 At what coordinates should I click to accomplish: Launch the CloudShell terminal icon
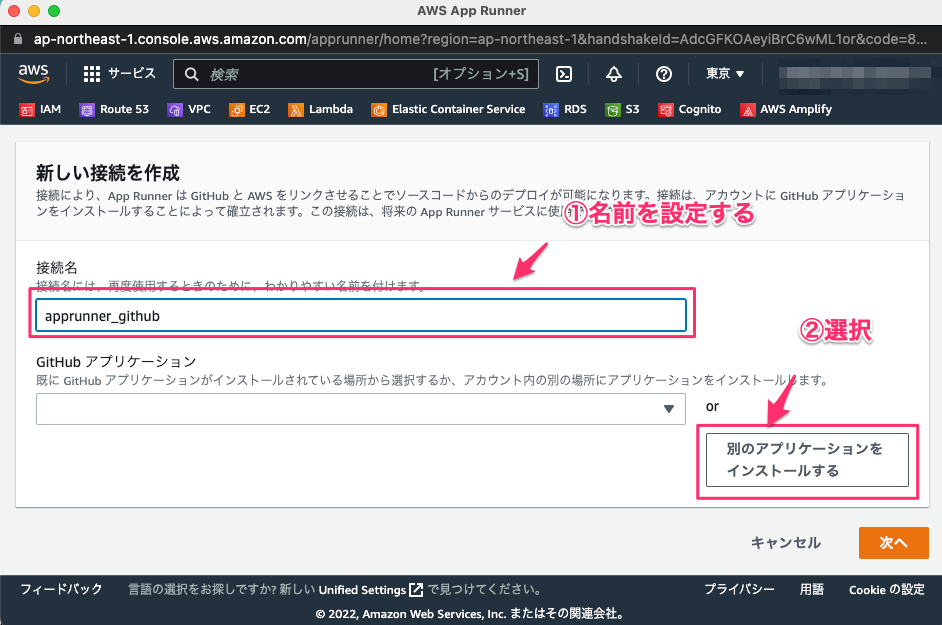click(x=564, y=74)
